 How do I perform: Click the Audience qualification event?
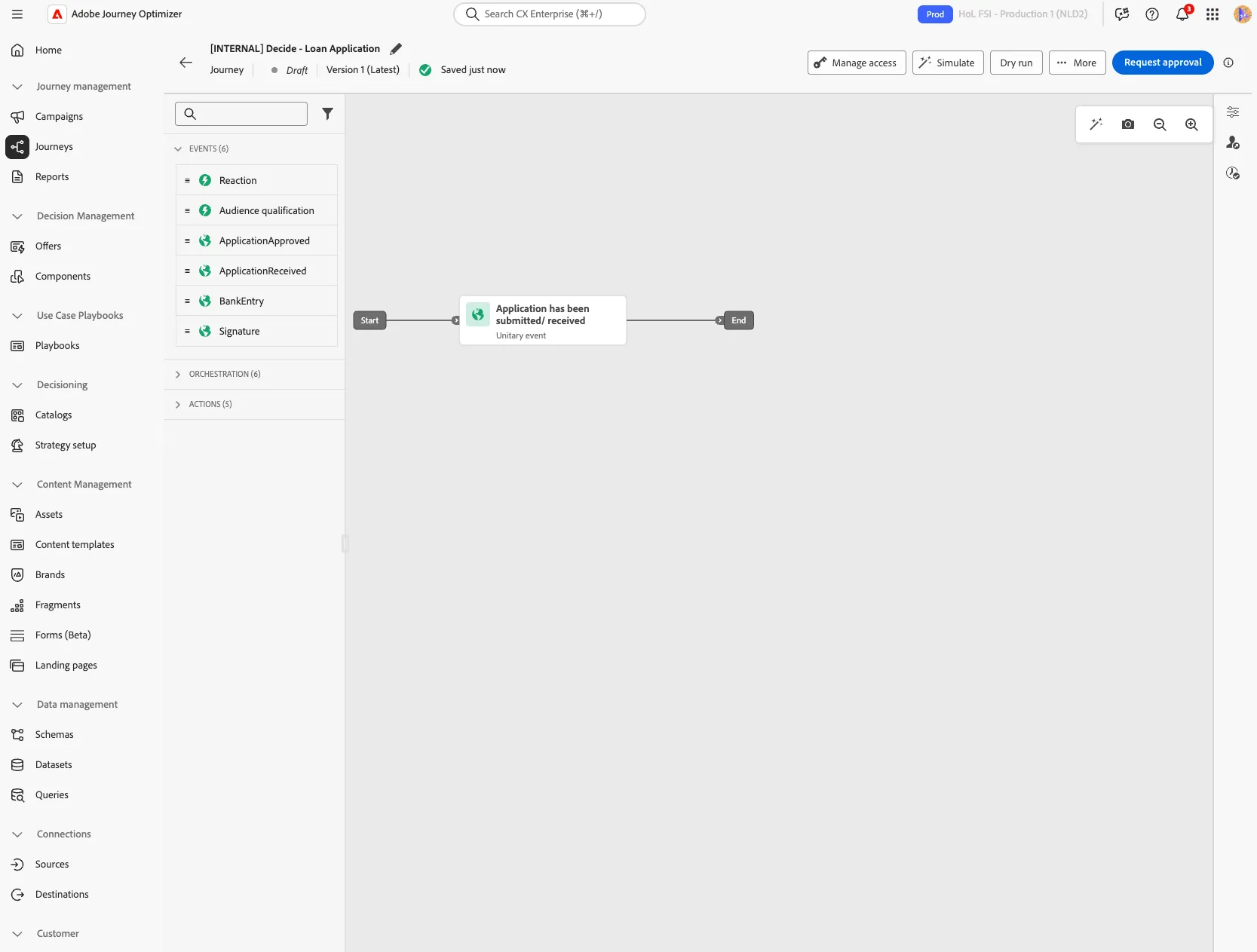click(256, 210)
